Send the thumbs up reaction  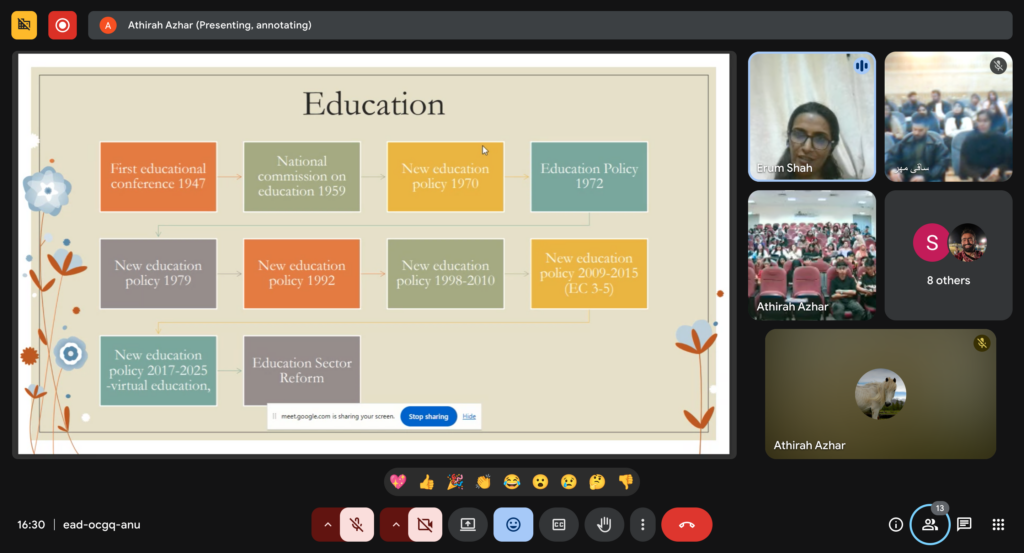point(427,482)
